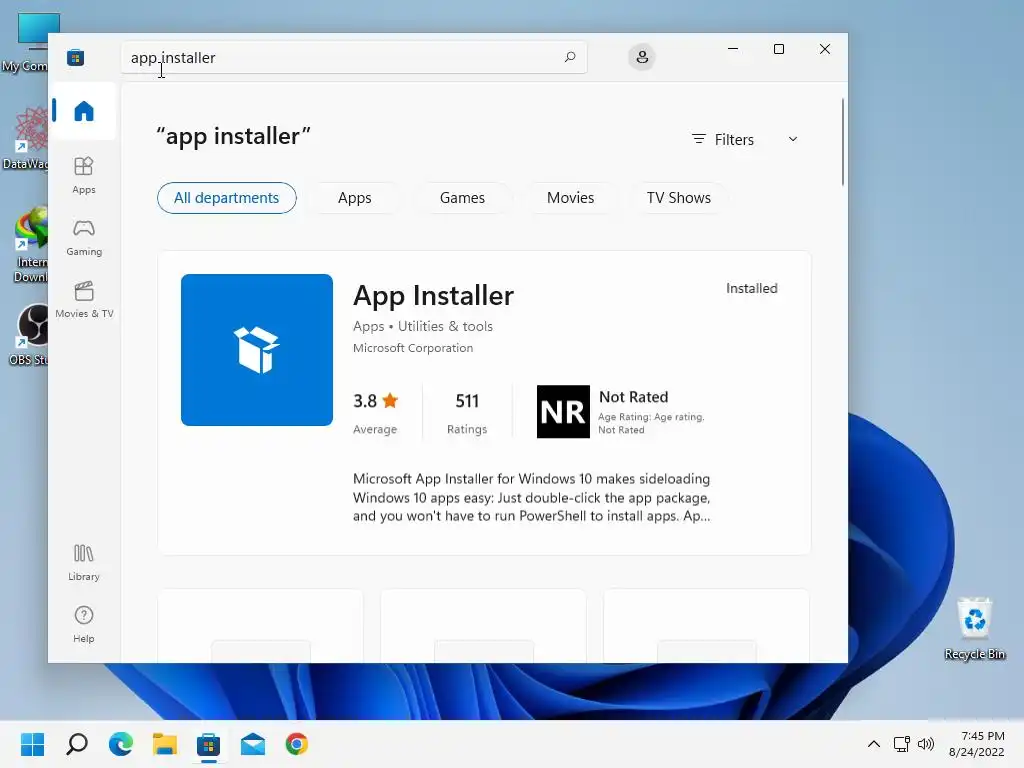The width and height of the screenshot is (1024, 768).
Task: Launch Google Chrome from taskbar
Action: tap(296, 744)
